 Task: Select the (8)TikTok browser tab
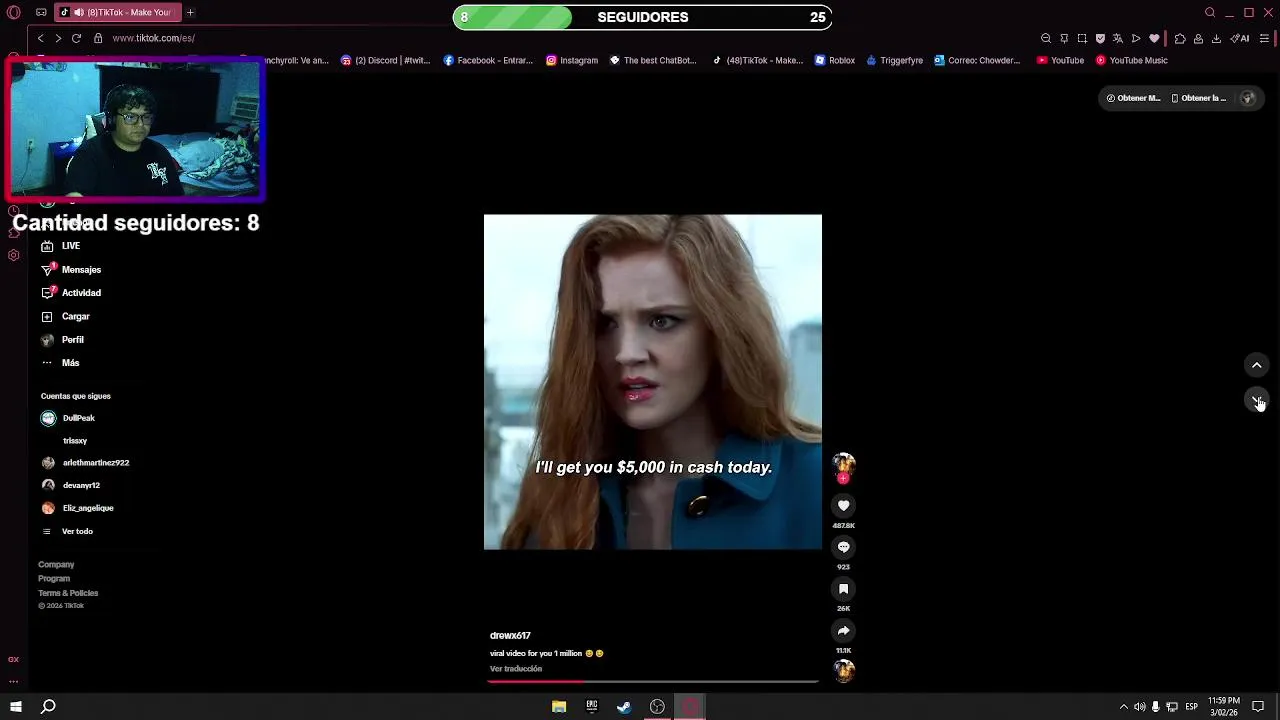point(118,12)
